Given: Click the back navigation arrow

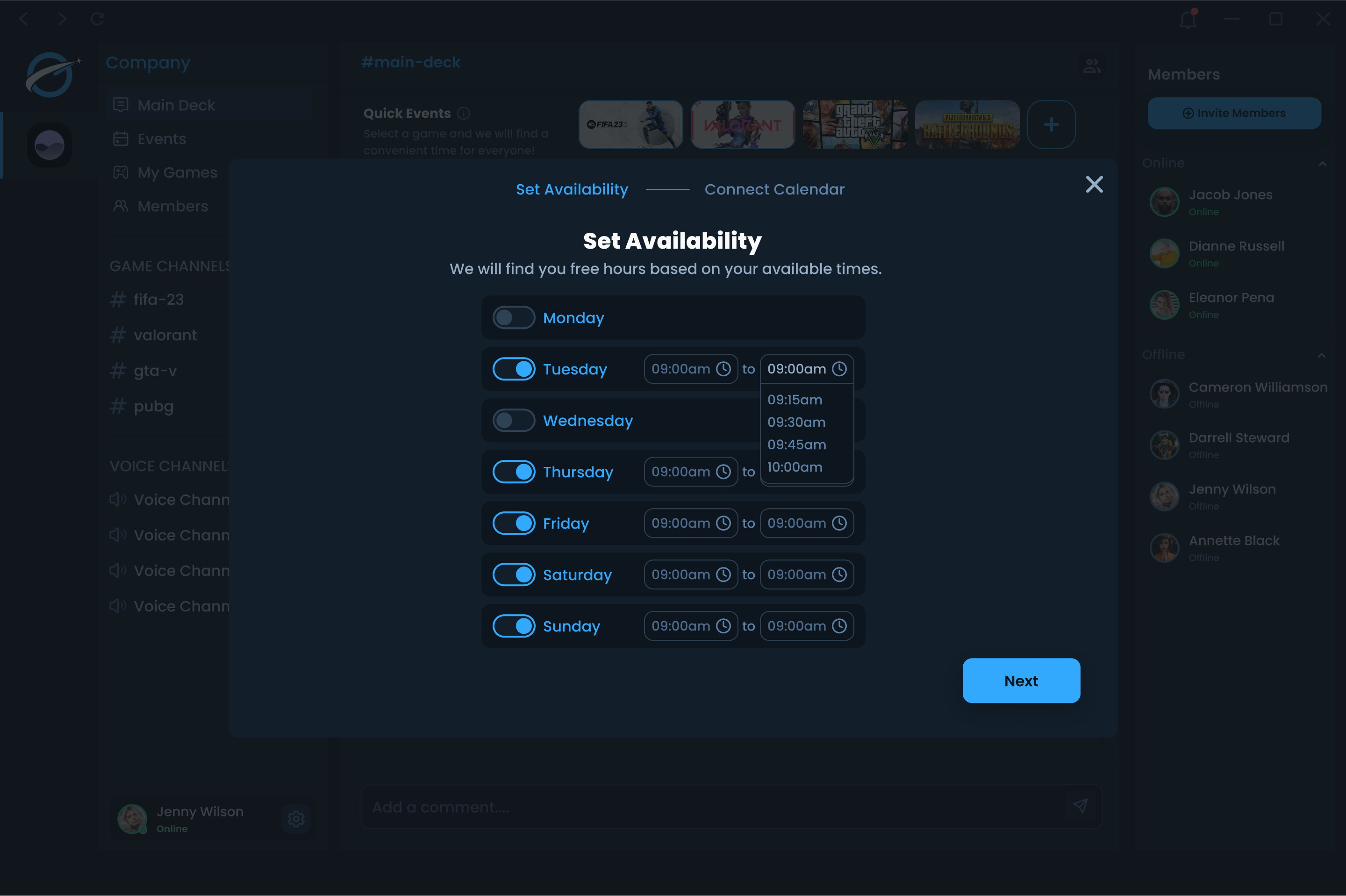Looking at the screenshot, I should click(x=23, y=19).
